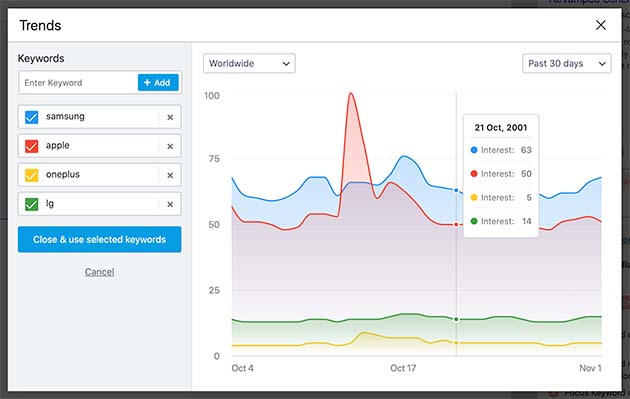Click Close & use selected keywords button
The height and width of the screenshot is (399, 630).
[x=99, y=239]
